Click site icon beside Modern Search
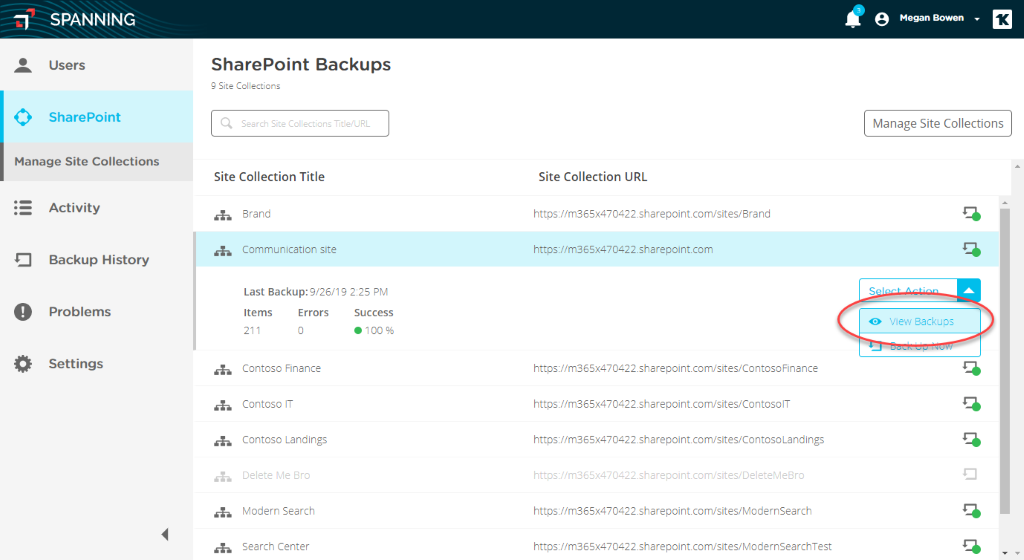 coord(223,512)
